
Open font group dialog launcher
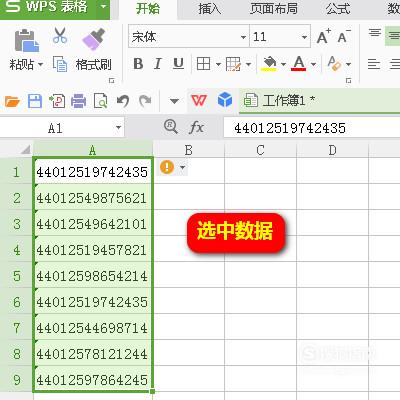tap(349, 81)
